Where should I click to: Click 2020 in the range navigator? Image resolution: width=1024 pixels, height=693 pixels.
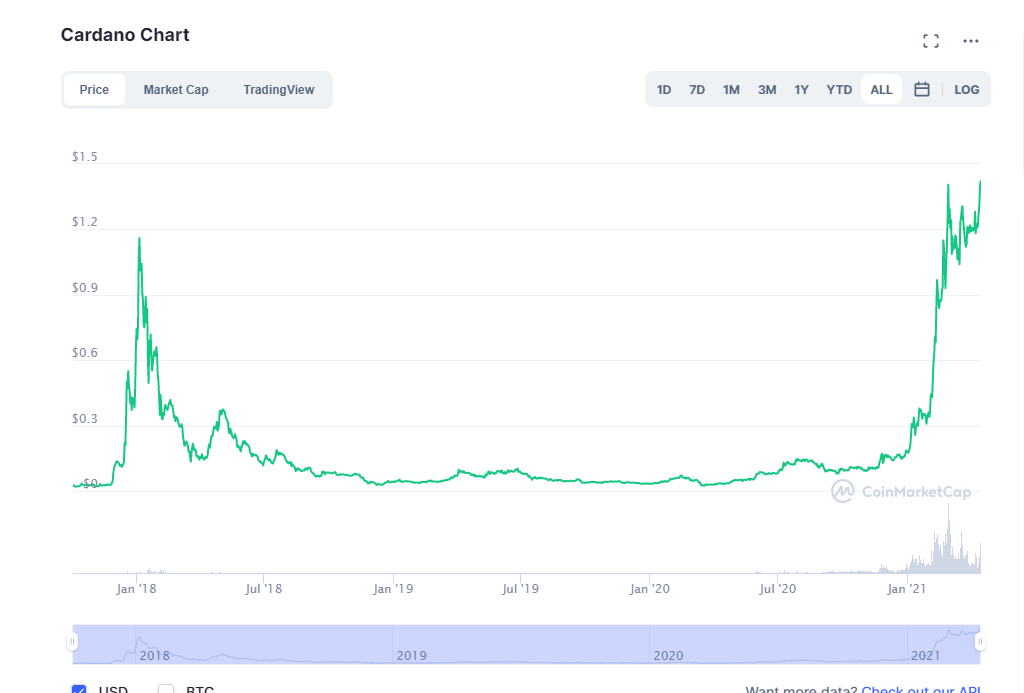pyautogui.click(x=668, y=655)
